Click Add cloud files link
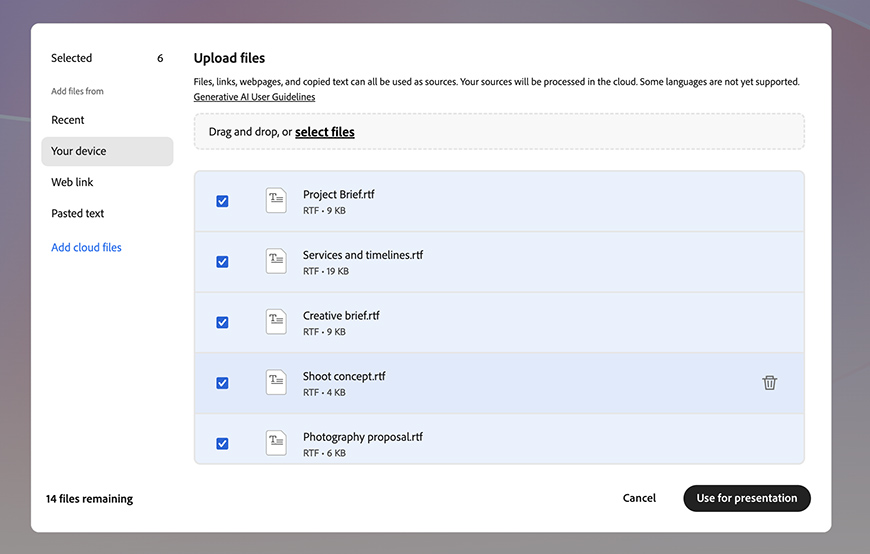 click(x=86, y=248)
